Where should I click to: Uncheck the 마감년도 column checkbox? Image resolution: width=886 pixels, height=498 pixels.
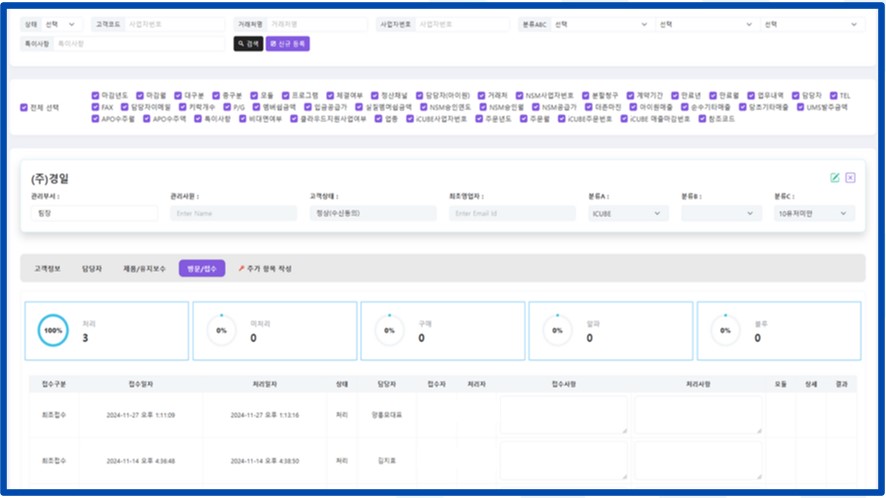(x=95, y=96)
